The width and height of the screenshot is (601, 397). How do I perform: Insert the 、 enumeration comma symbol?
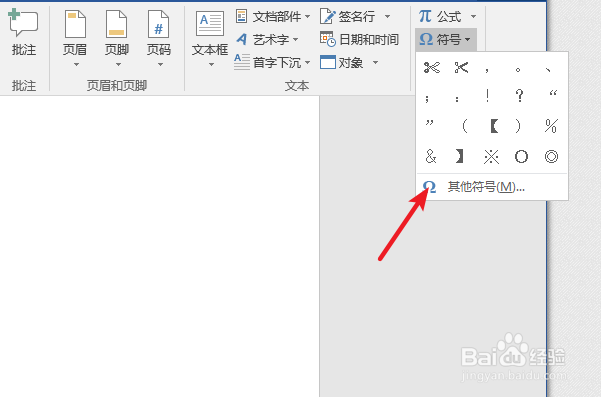pyautogui.click(x=548, y=70)
